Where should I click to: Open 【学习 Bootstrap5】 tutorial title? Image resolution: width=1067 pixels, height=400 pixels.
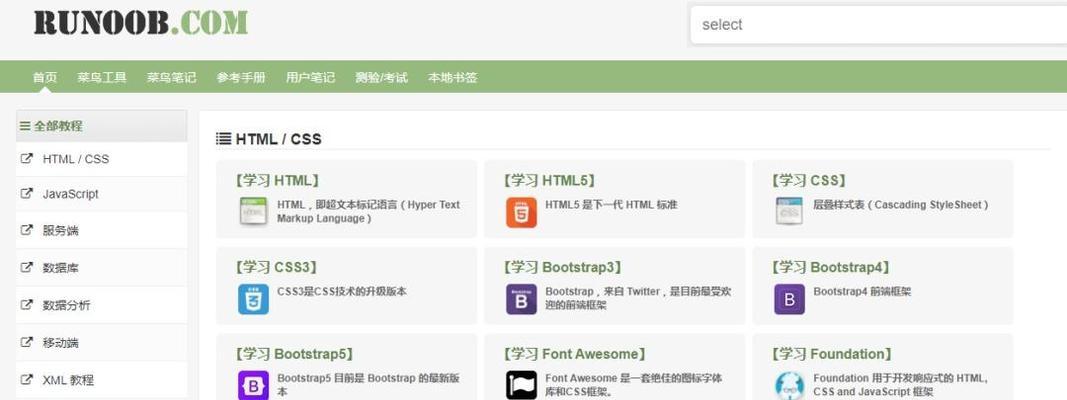[294, 354]
